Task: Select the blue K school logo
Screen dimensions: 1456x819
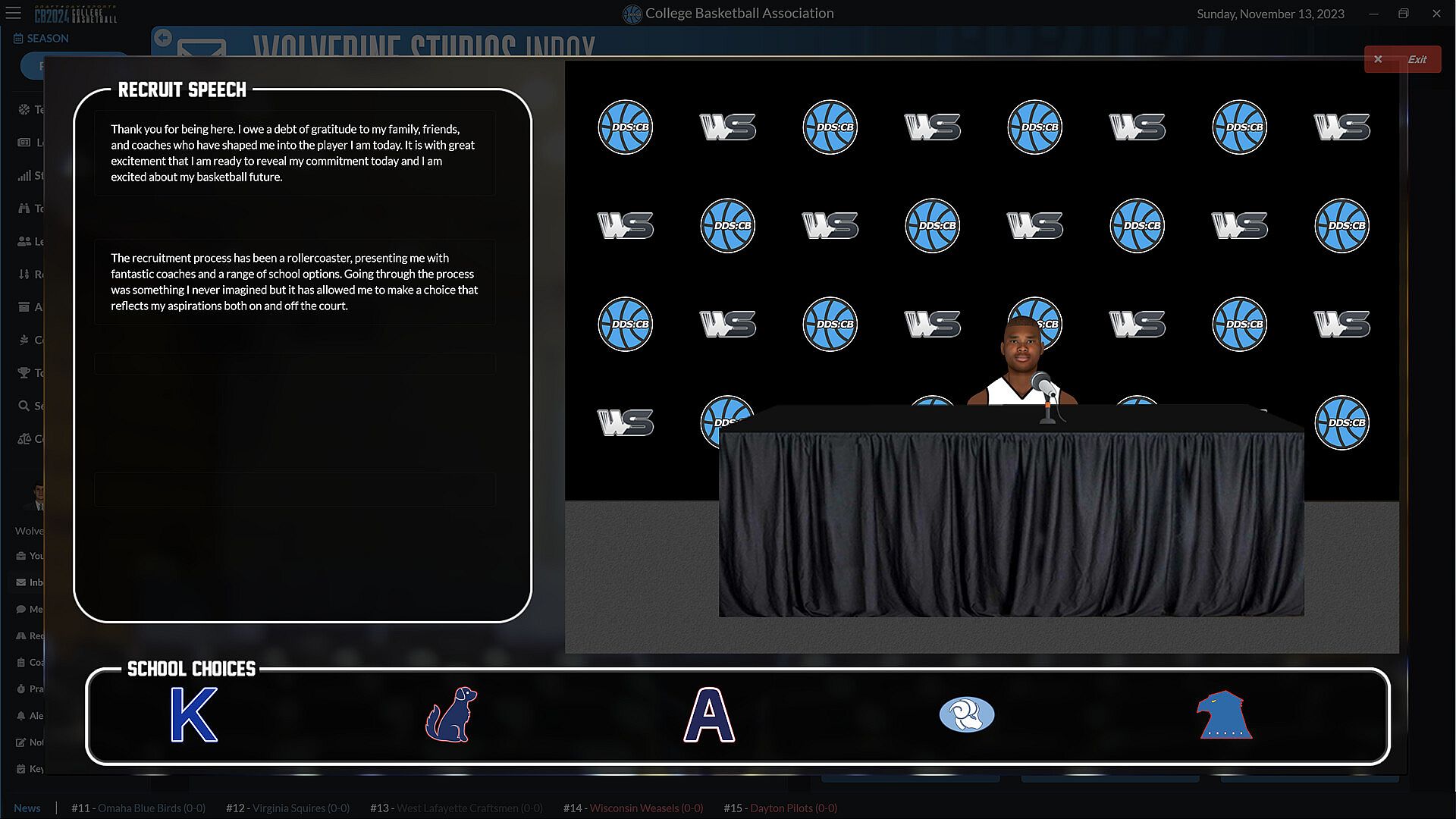Action: (194, 714)
